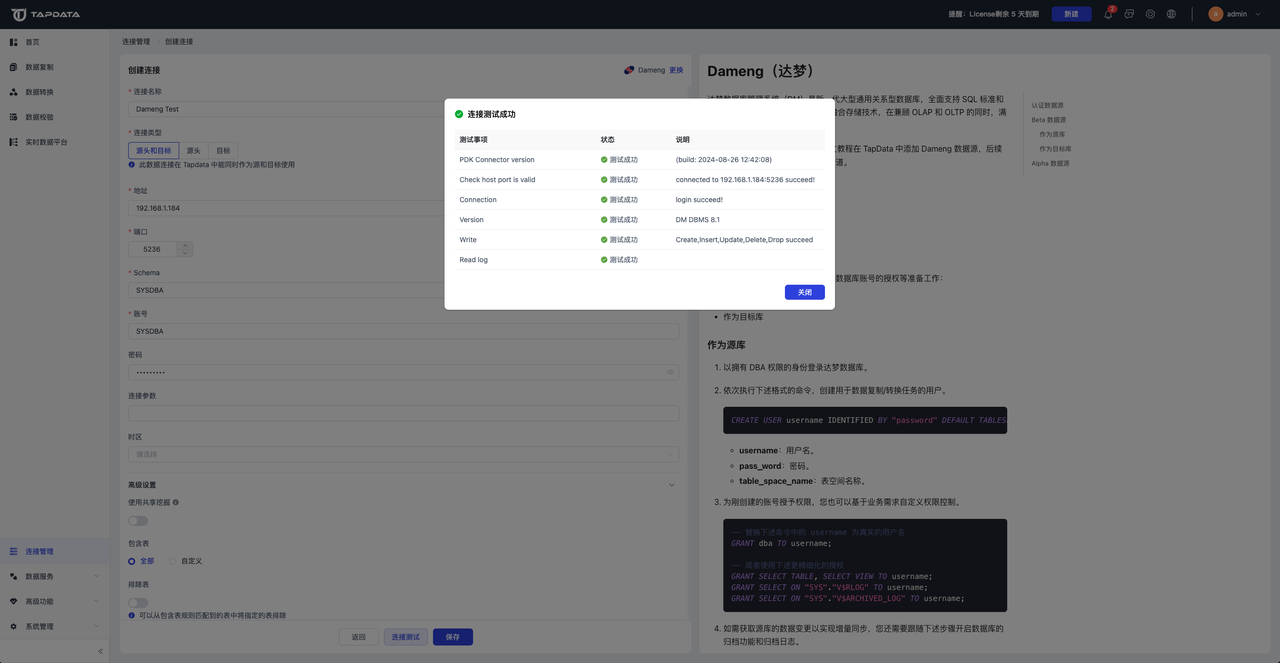Choose 源头 connection type

pyautogui.click(x=194, y=150)
